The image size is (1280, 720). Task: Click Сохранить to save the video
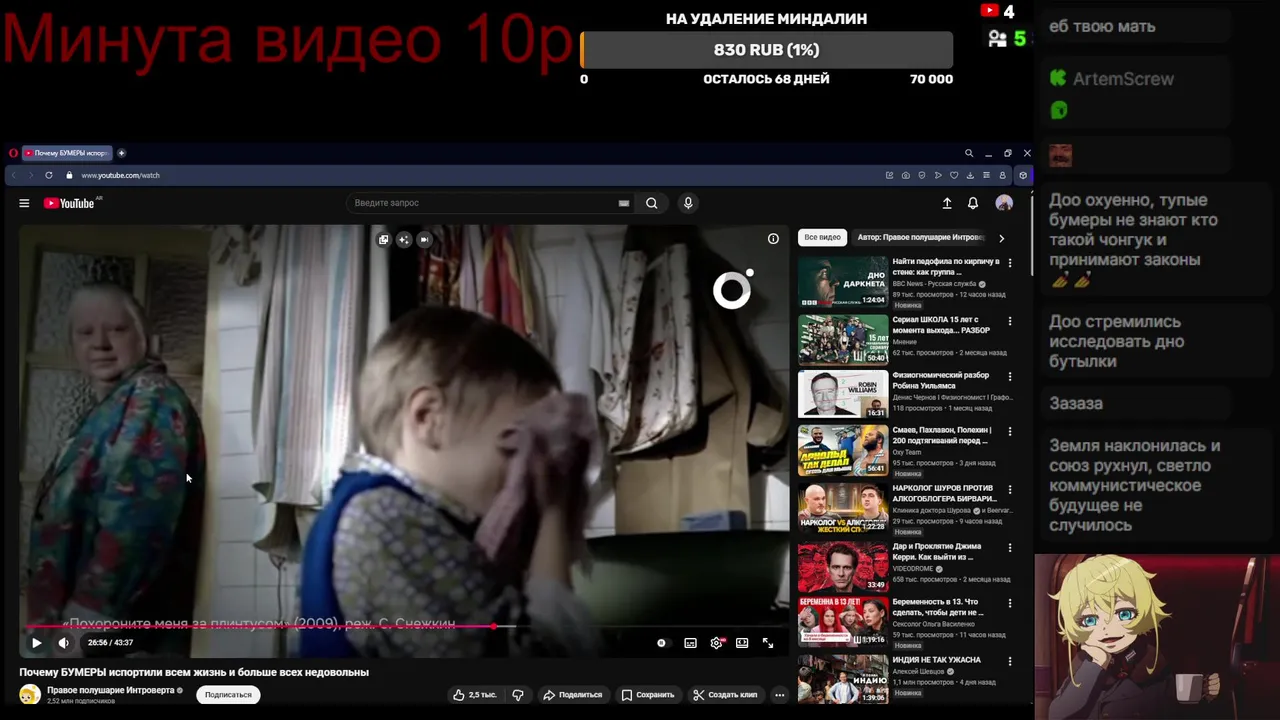(x=647, y=695)
